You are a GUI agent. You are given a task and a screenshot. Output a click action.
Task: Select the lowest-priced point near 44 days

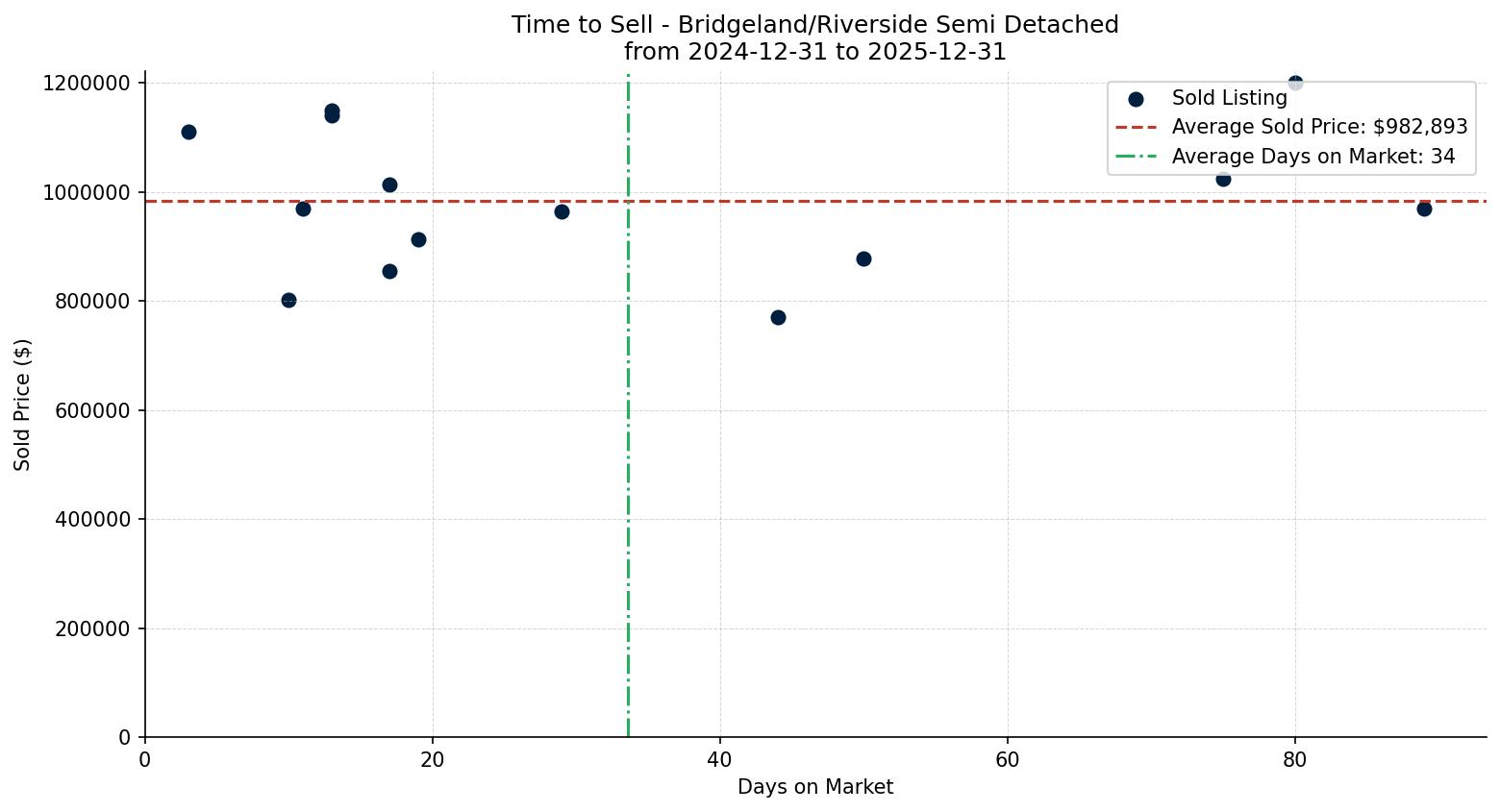click(778, 317)
